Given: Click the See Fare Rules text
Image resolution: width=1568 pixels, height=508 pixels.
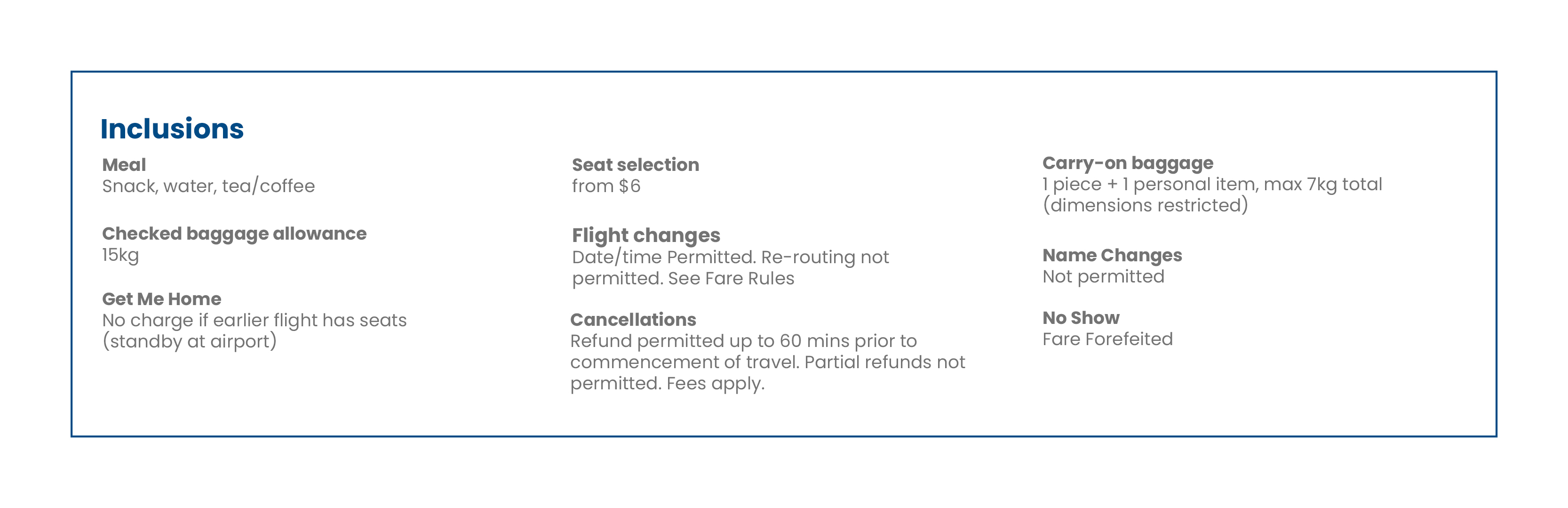Looking at the screenshot, I should pyautogui.click(x=731, y=278).
